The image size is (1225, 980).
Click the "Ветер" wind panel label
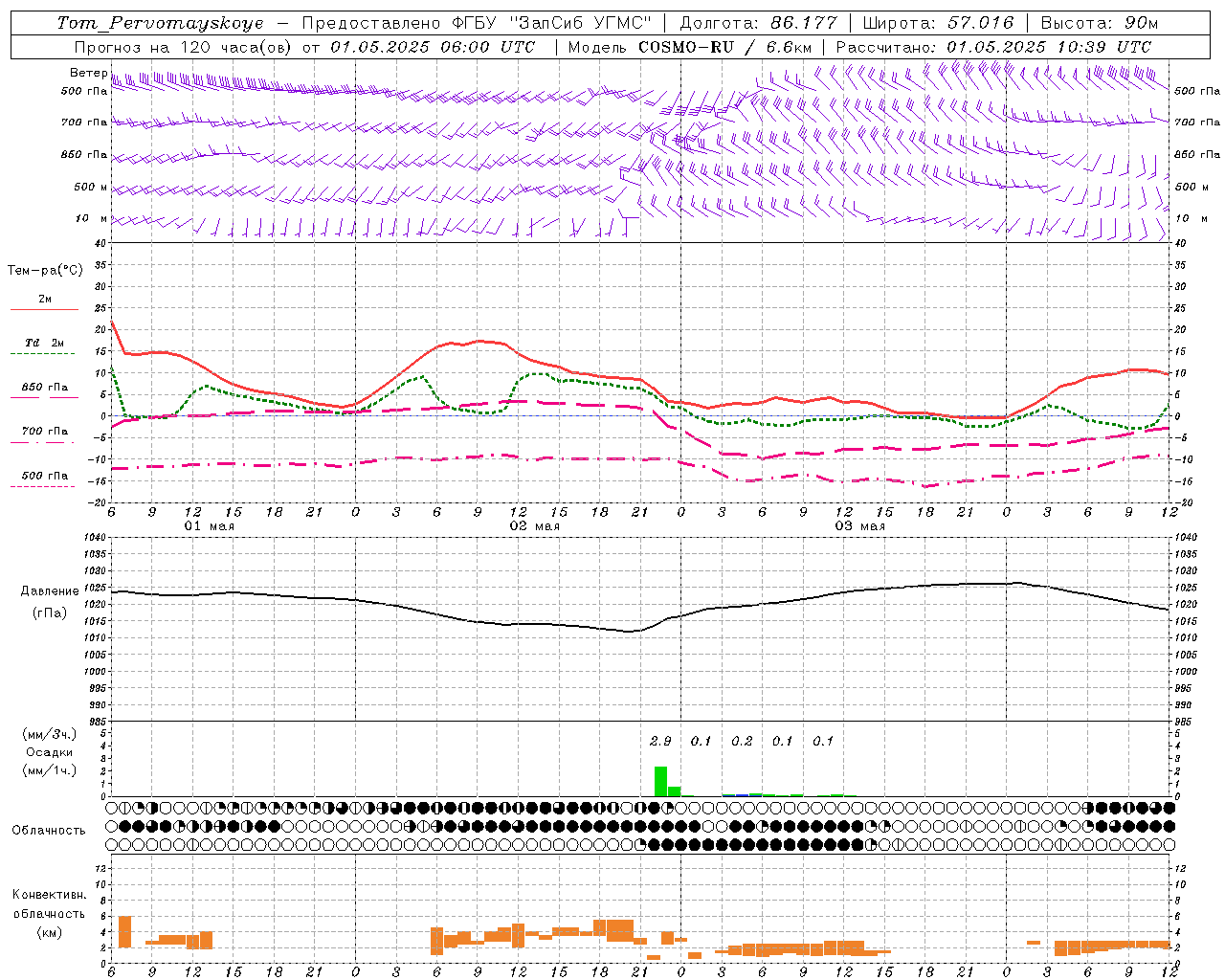89,73
